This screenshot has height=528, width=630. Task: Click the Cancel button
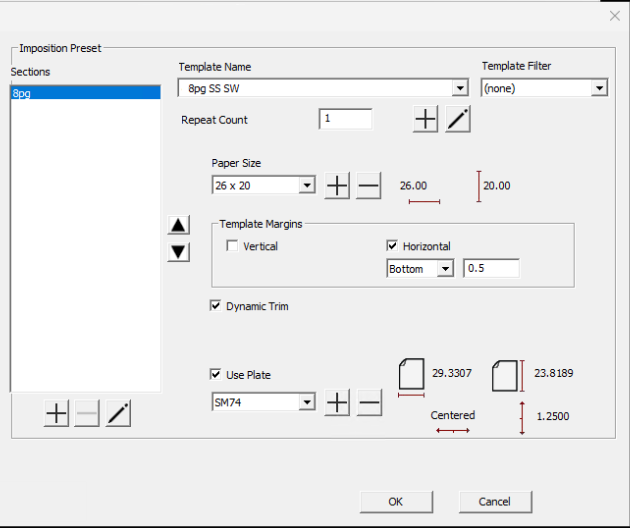coord(495,501)
